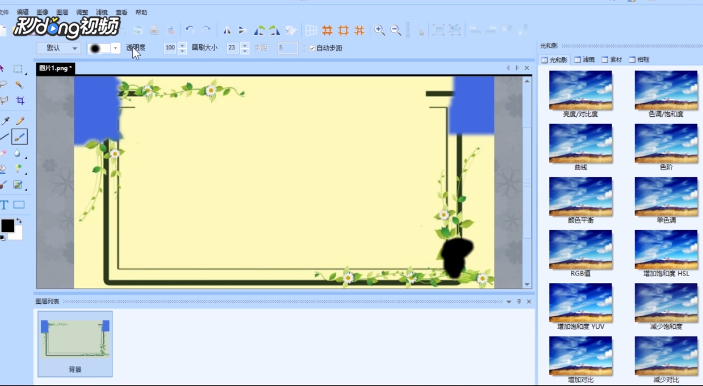703x386 pixels.
Task: Click the Redo arrow in toolbar
Action: [206, 30]
